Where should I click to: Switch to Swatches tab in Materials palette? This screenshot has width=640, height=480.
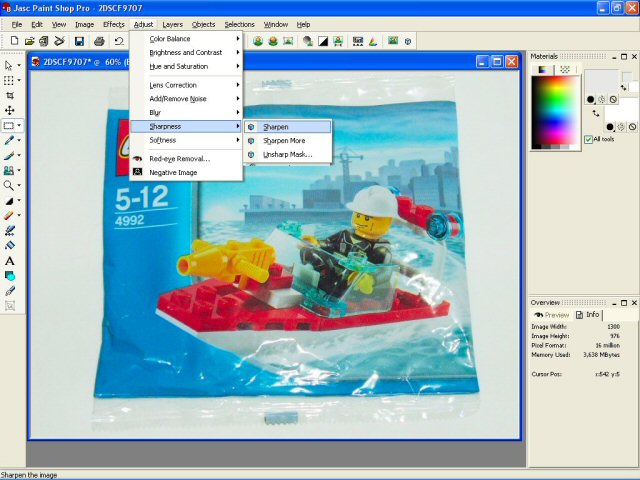pos(565,69)
